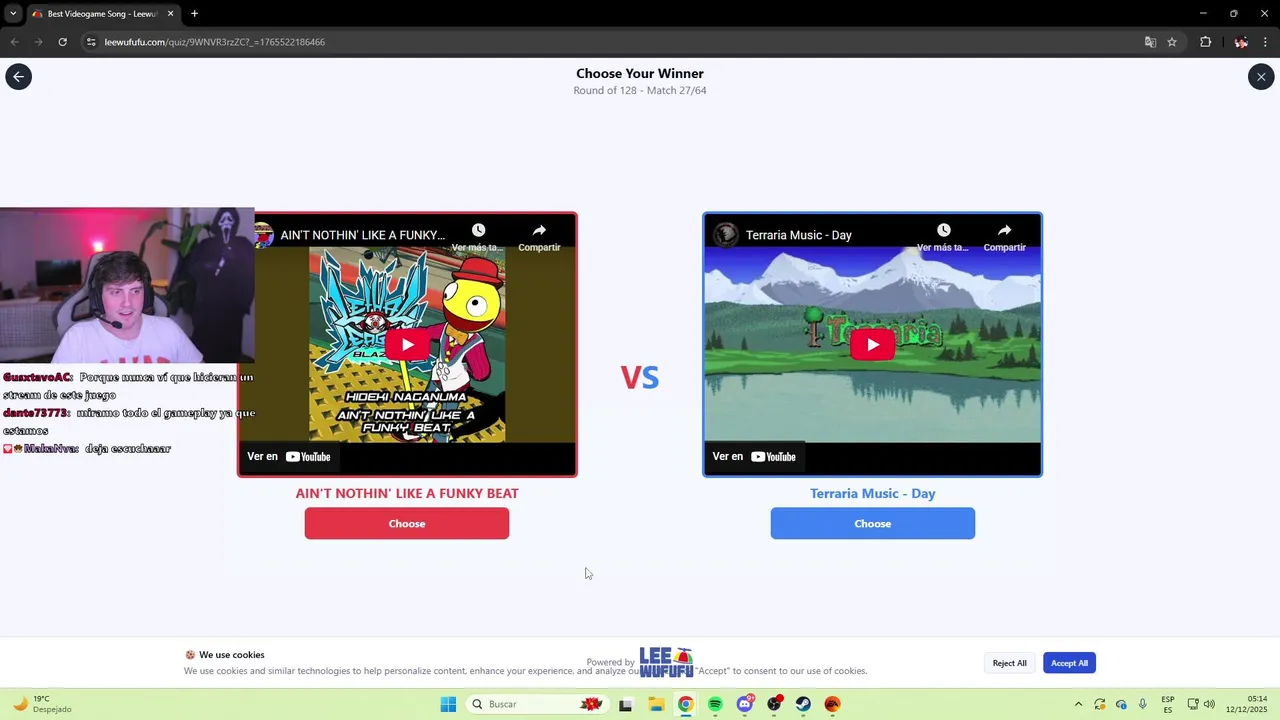Image resolution: width=1280 pixels, height=720 pixels.
Task: Switch to Chrome in the taskbar
Action: (685, 704)
